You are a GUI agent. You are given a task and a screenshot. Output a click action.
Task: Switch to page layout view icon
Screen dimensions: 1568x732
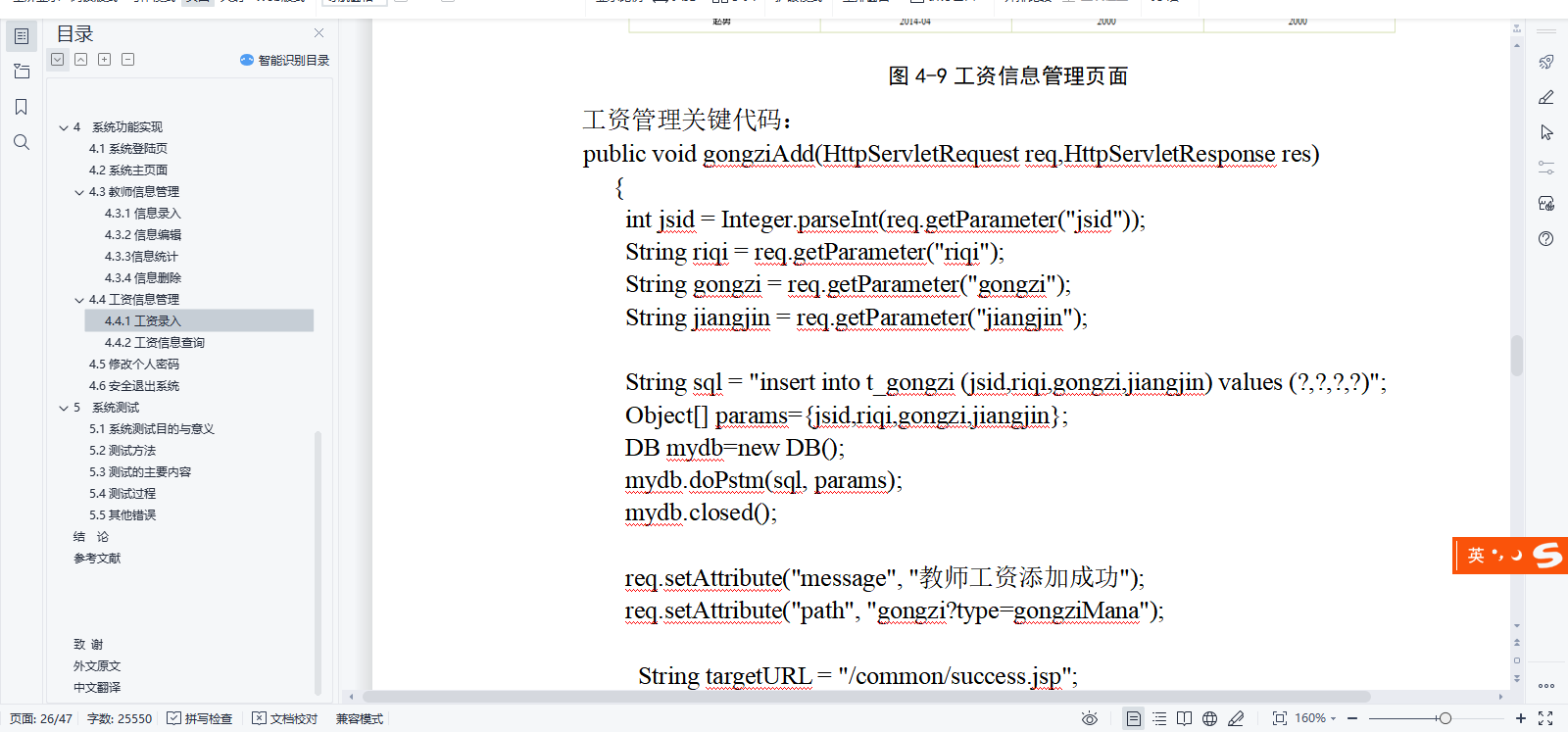click(1133, 718)
